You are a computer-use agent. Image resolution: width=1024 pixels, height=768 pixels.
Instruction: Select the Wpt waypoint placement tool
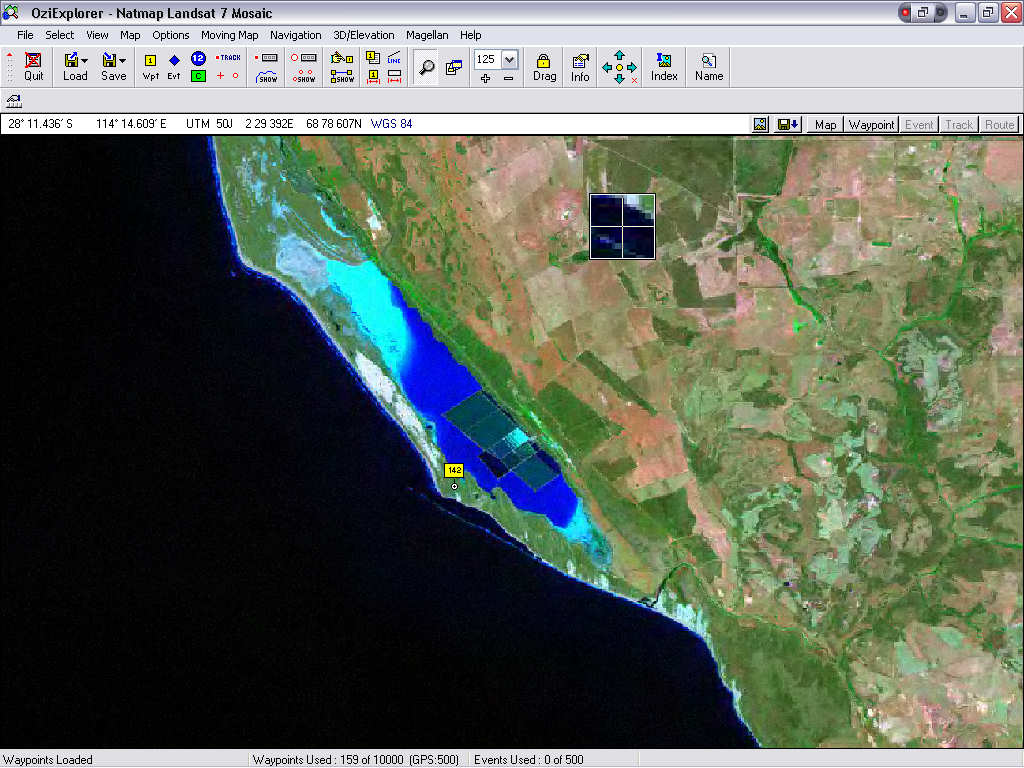coord(151,61)
